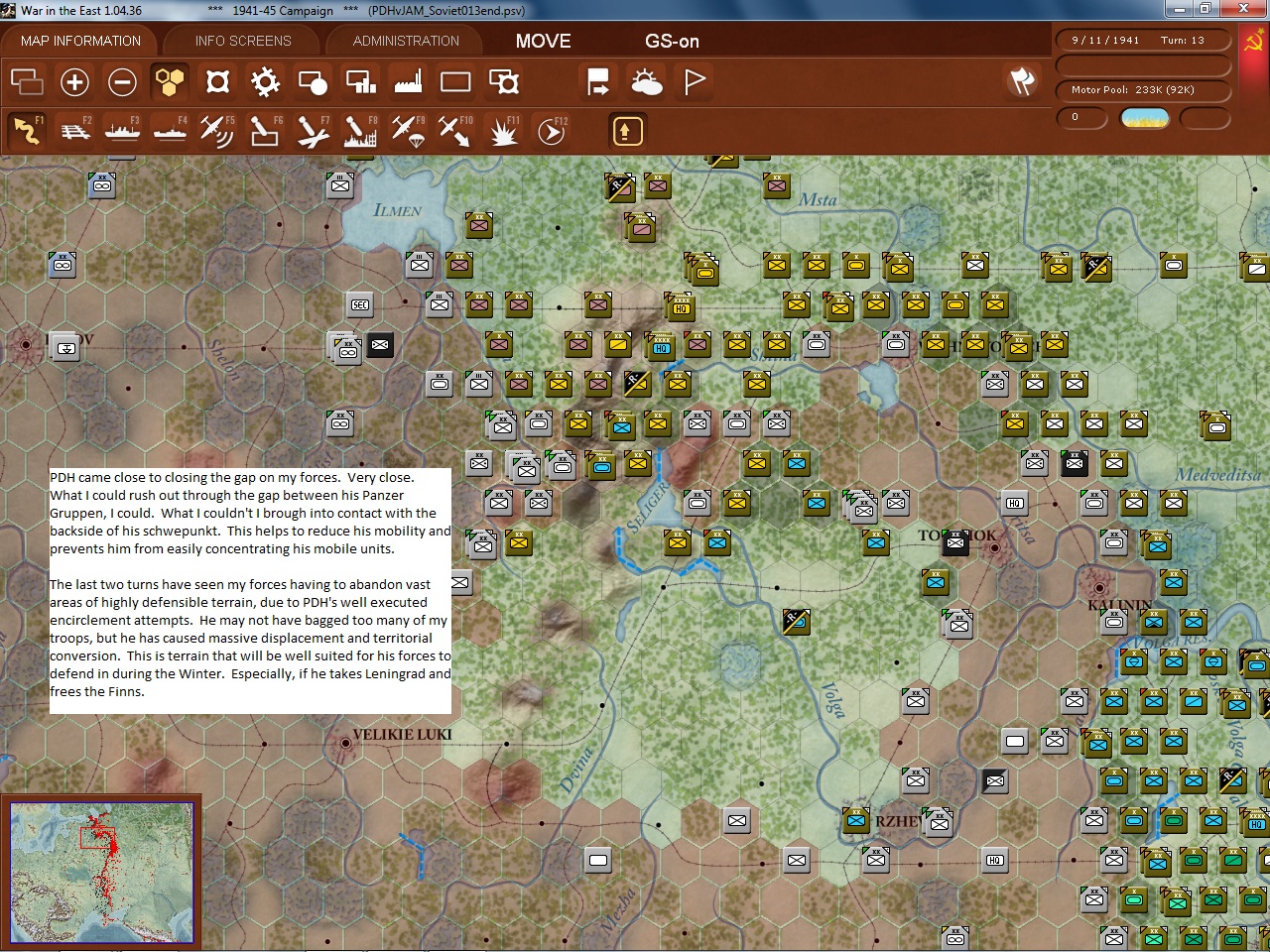
Task: Click the yellow up-arrow box icon
Action: click(x=627, y=130)
